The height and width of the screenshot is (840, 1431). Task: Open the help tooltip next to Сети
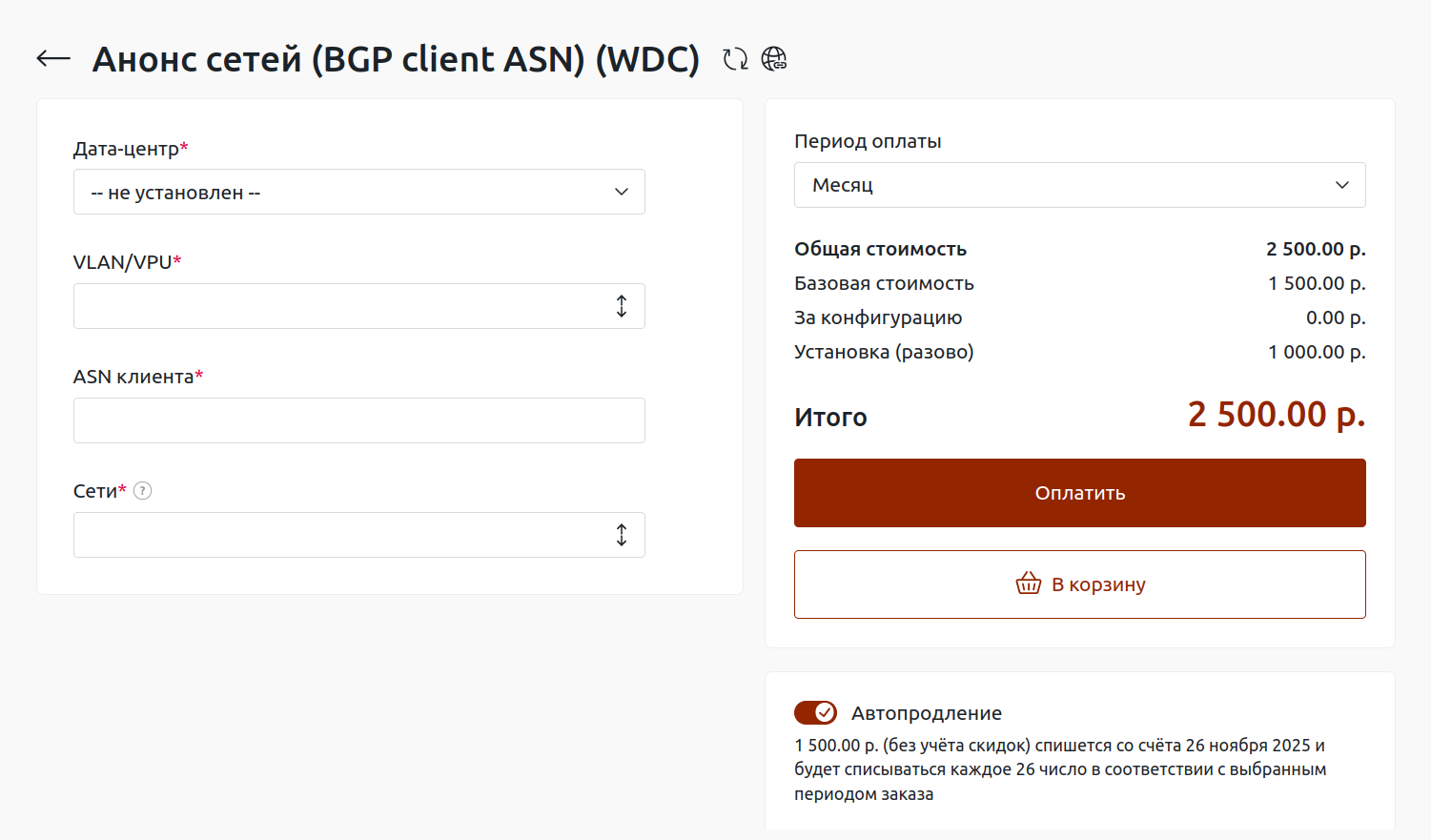[x=143, y=491]
